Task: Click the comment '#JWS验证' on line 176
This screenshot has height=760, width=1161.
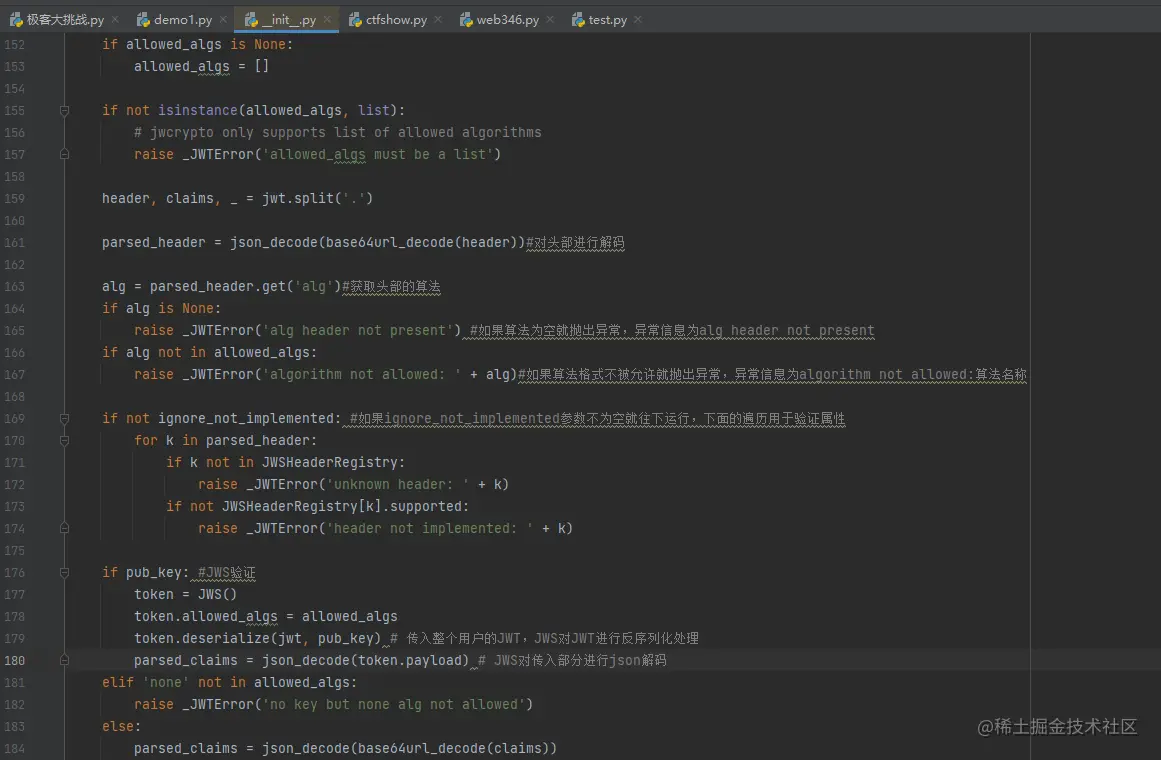Action: tap(227, 573)
